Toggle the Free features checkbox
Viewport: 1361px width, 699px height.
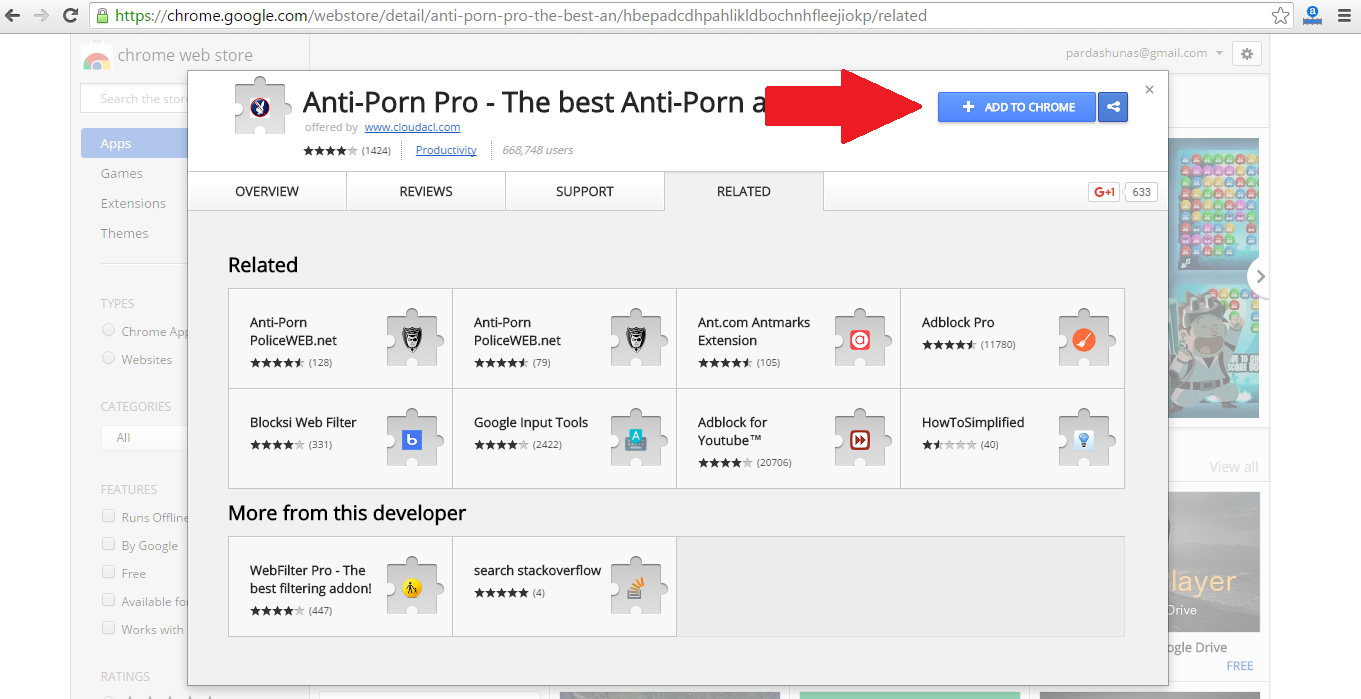coord(108,573)
